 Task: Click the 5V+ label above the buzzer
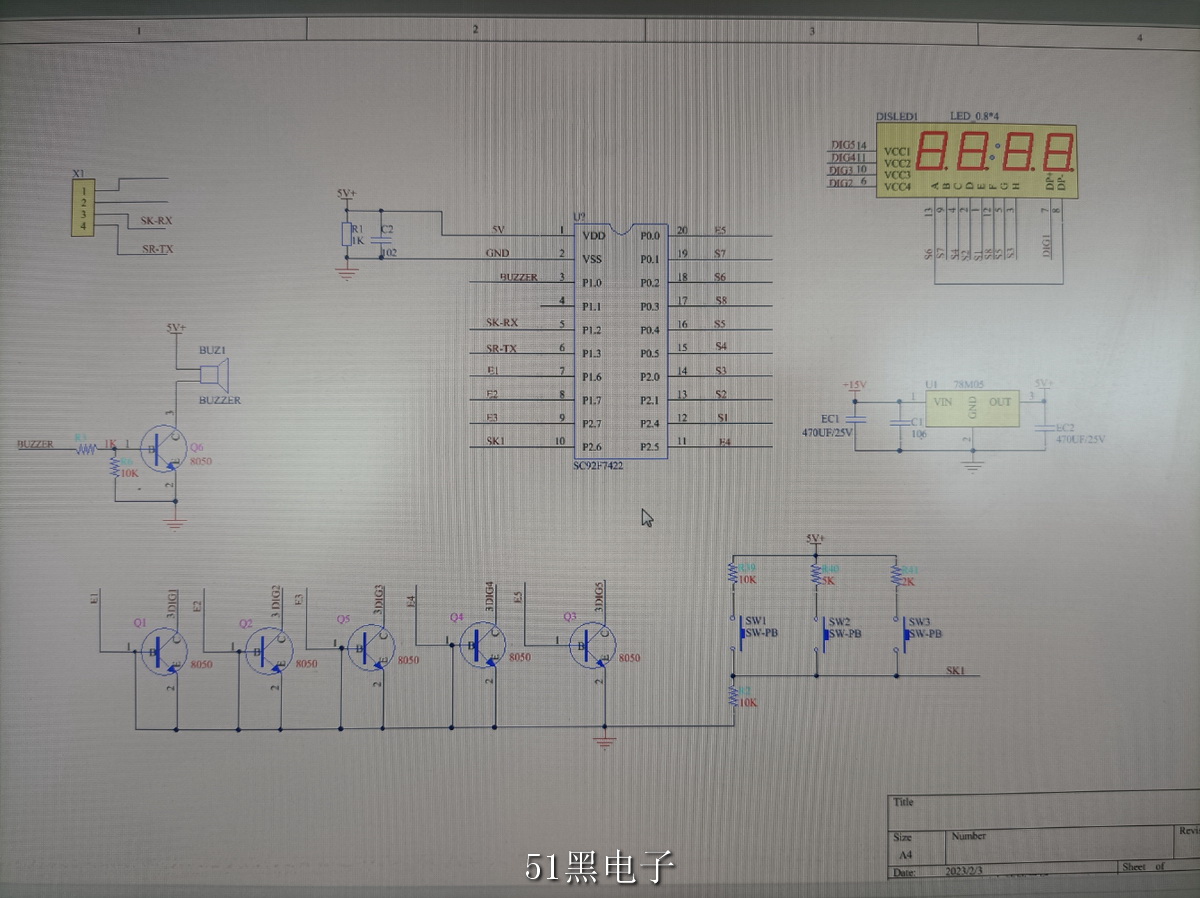click(176, 328)
